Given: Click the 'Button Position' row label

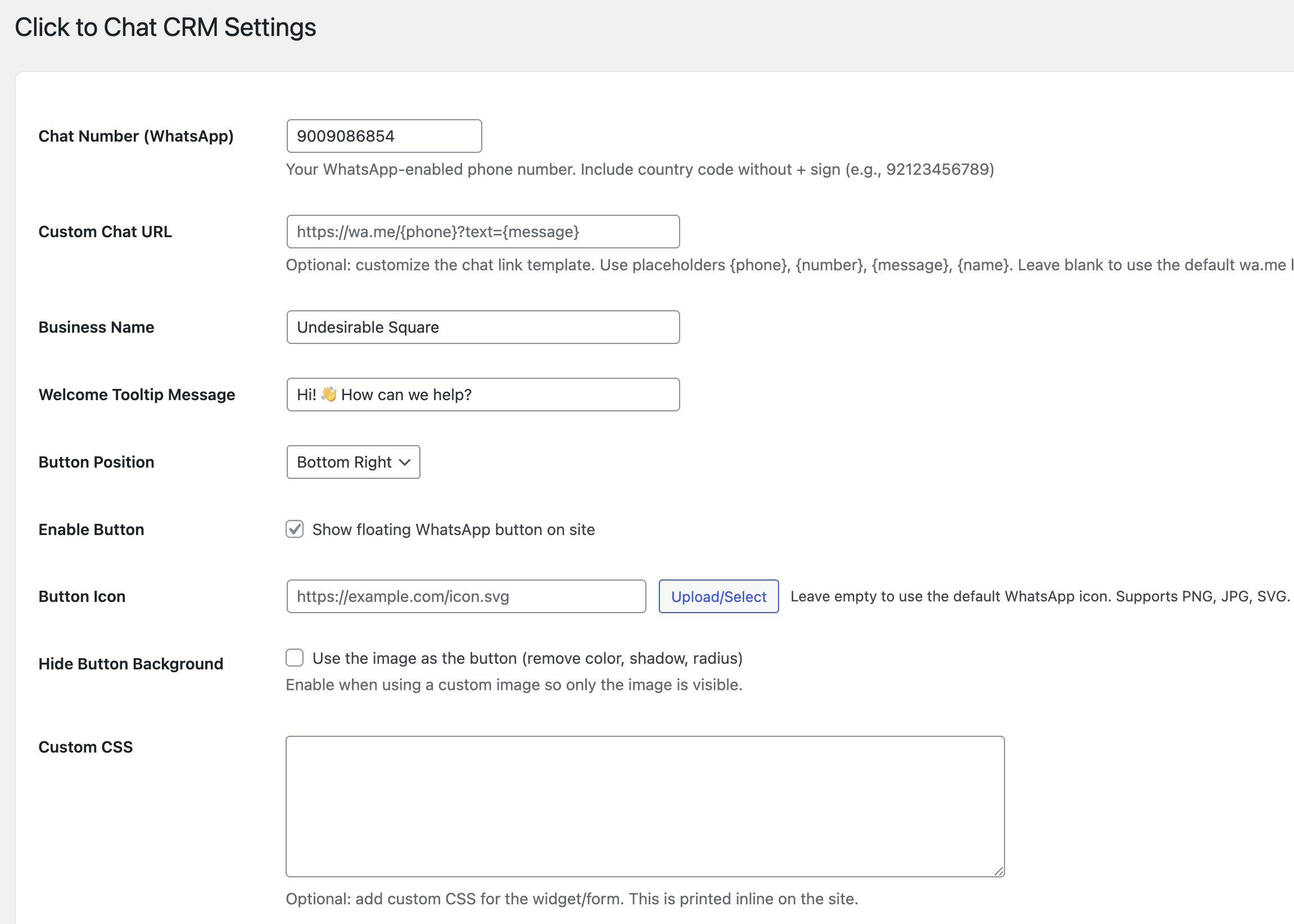Looking at the screenshot, I should click(x=96, y=462).
